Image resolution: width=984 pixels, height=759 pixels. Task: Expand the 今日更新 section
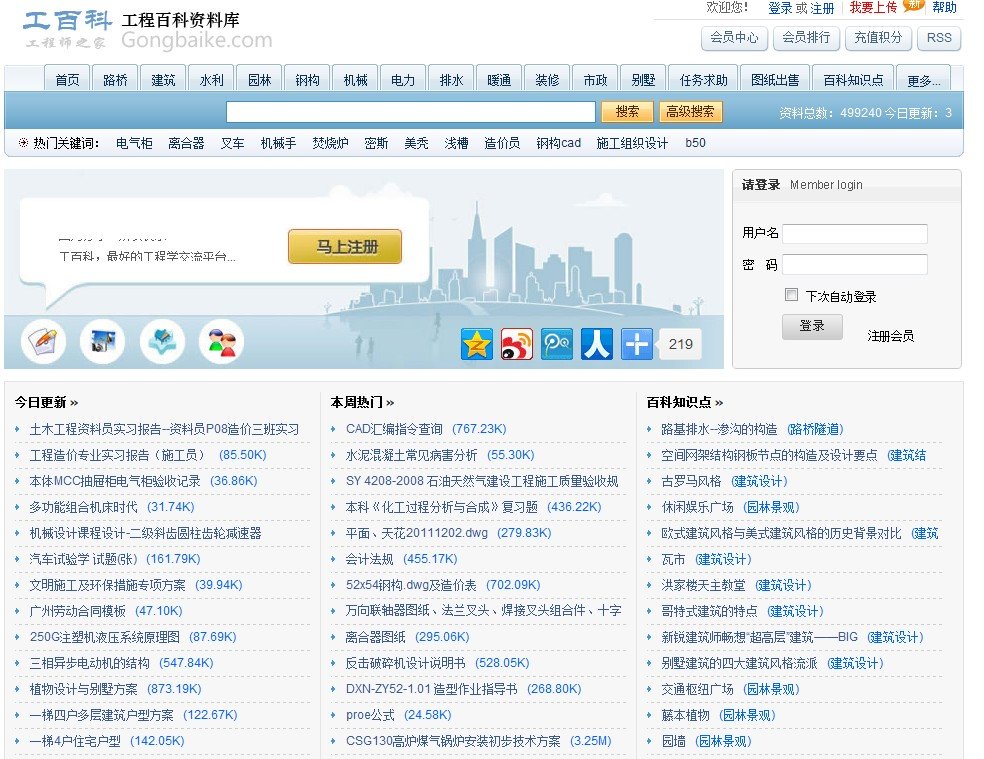click(47, 398)
